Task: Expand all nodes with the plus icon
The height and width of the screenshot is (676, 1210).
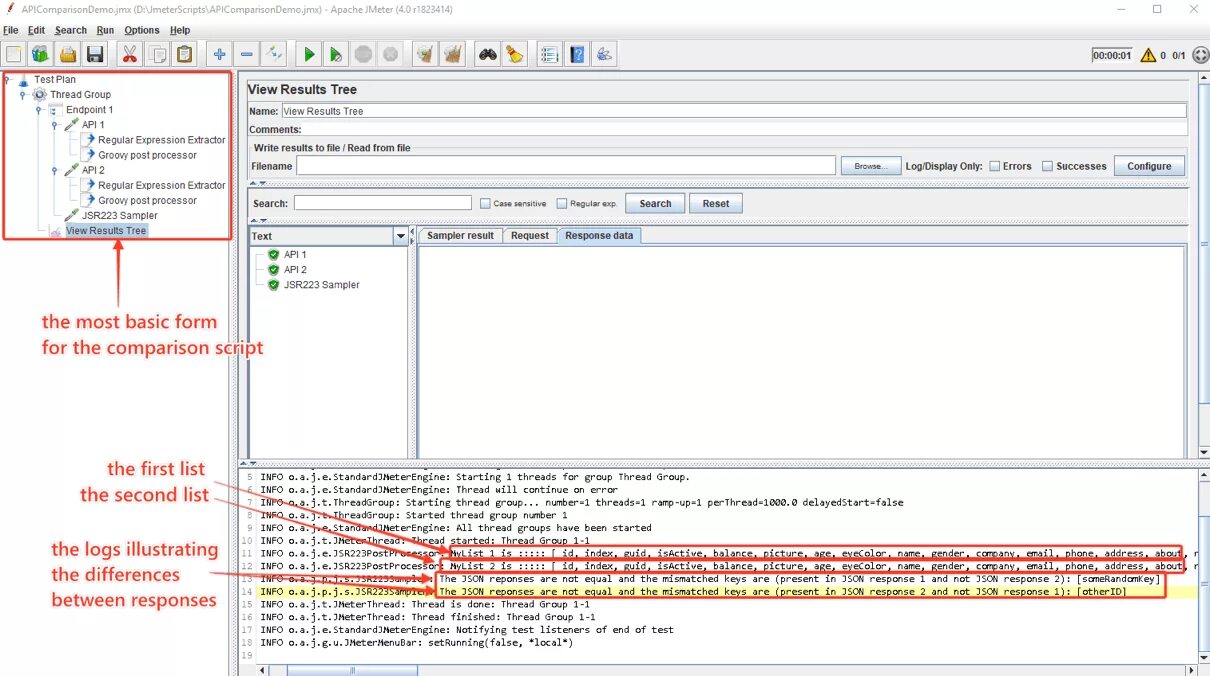Action: [x=219, y=54]
